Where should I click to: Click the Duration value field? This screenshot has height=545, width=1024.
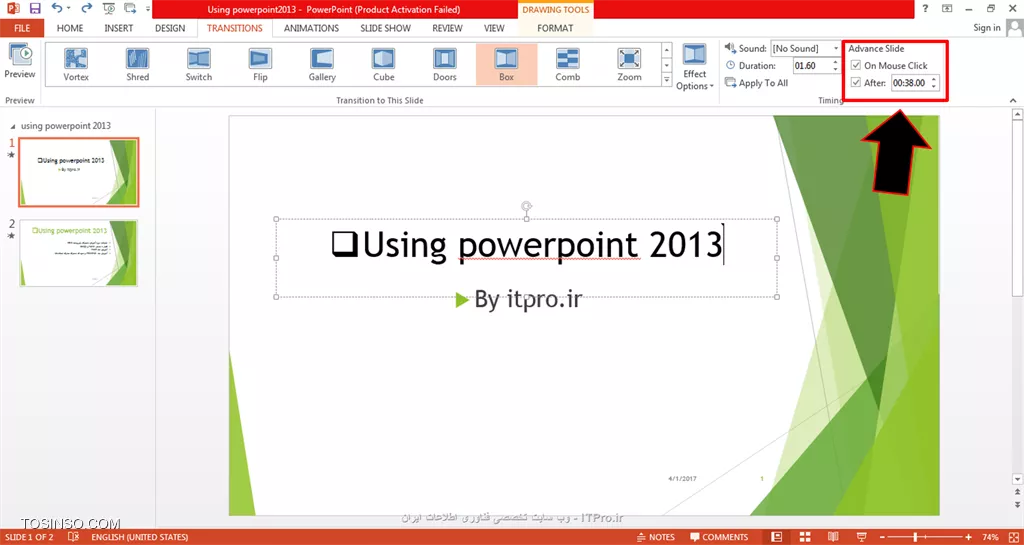tap(811, 66)
